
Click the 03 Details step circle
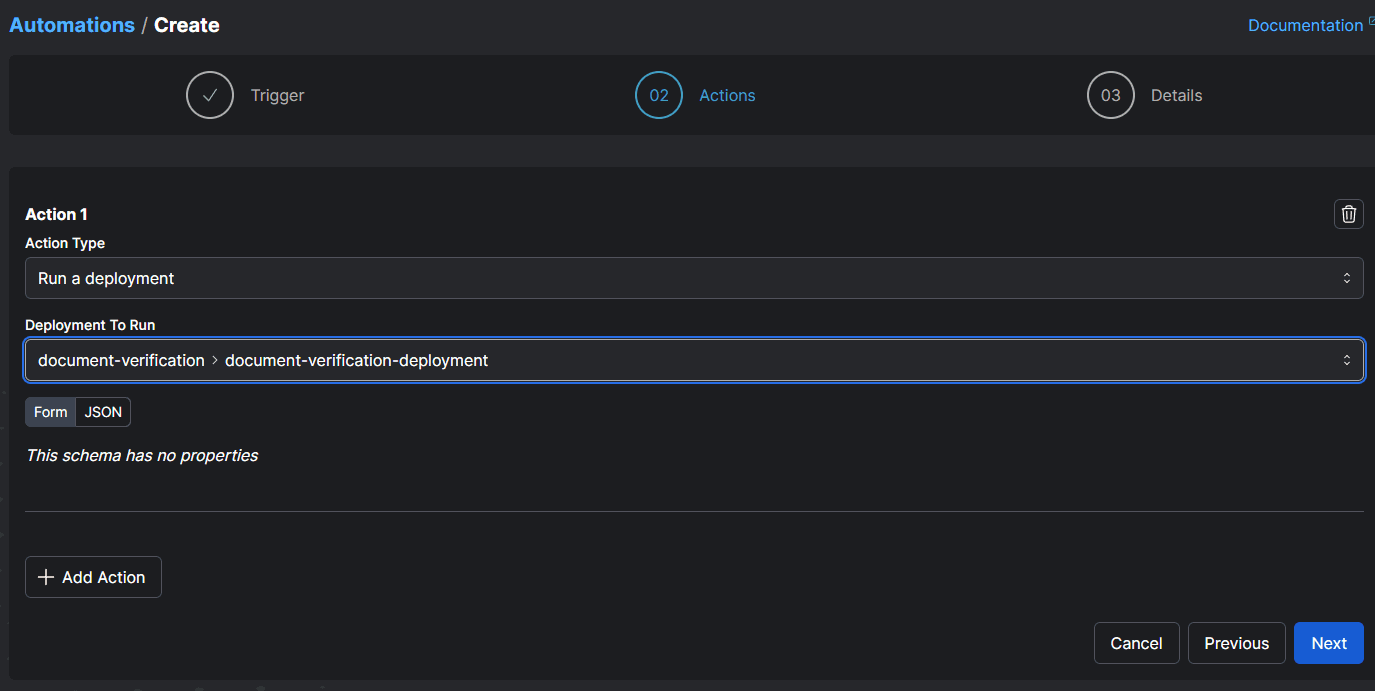tap(1111, 96)
